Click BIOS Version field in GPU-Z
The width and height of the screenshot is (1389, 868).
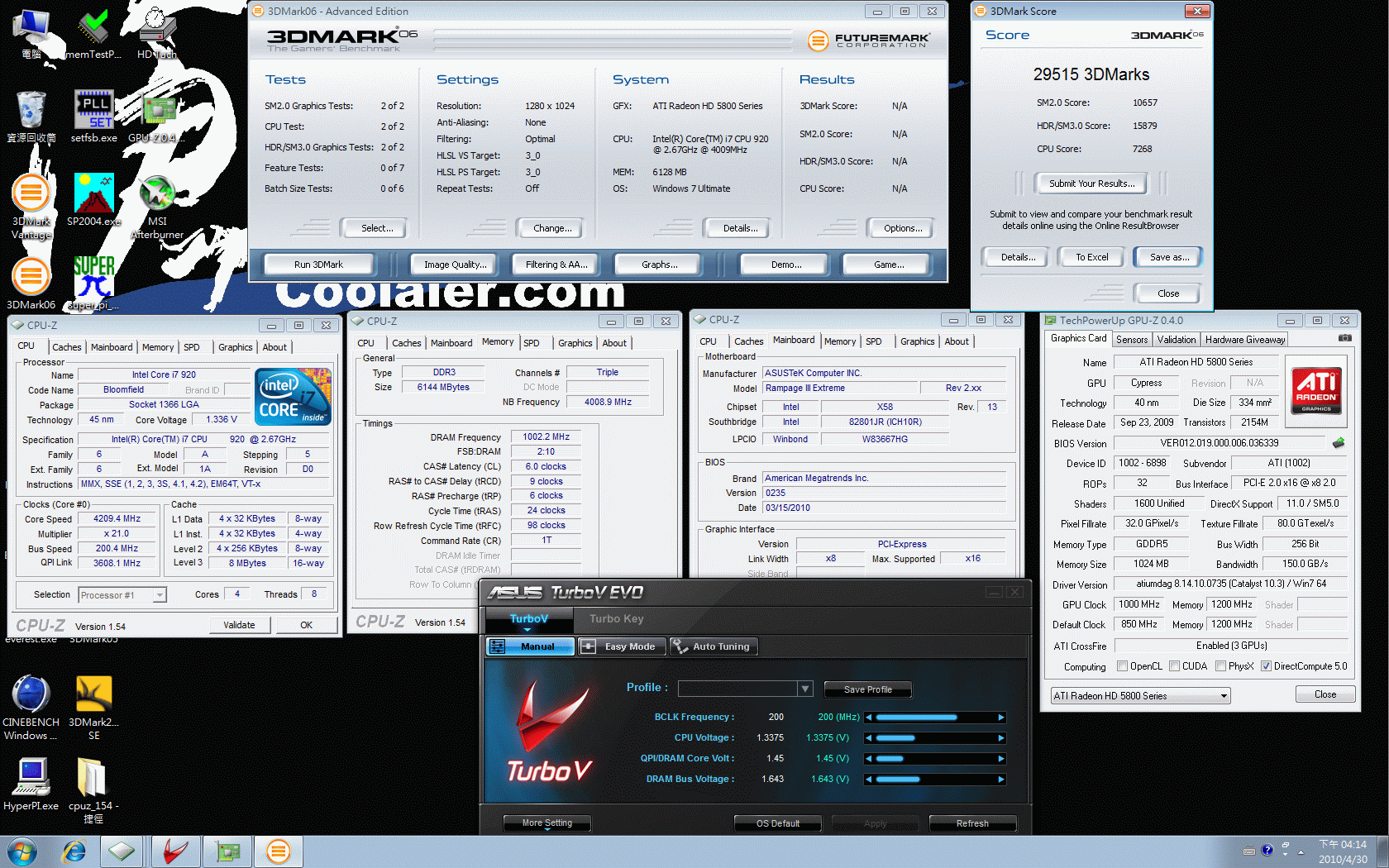1220,443
